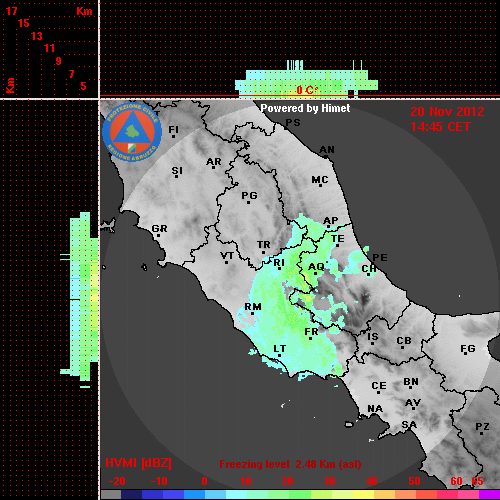Screen dimensions: 500x500
Task: Click the FI city label
Action: click(x=173, y=129)
